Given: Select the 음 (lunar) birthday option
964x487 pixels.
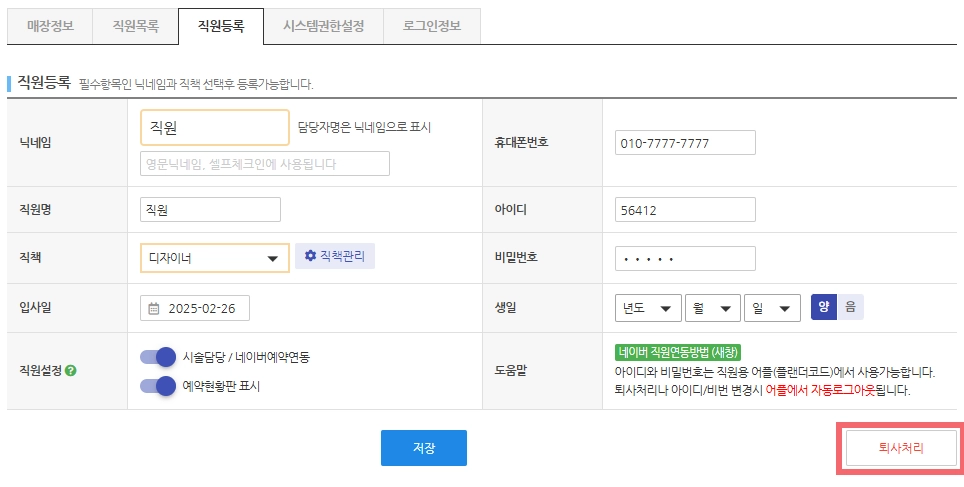Looking at the screenshot, I should click(x=851, y=307).
